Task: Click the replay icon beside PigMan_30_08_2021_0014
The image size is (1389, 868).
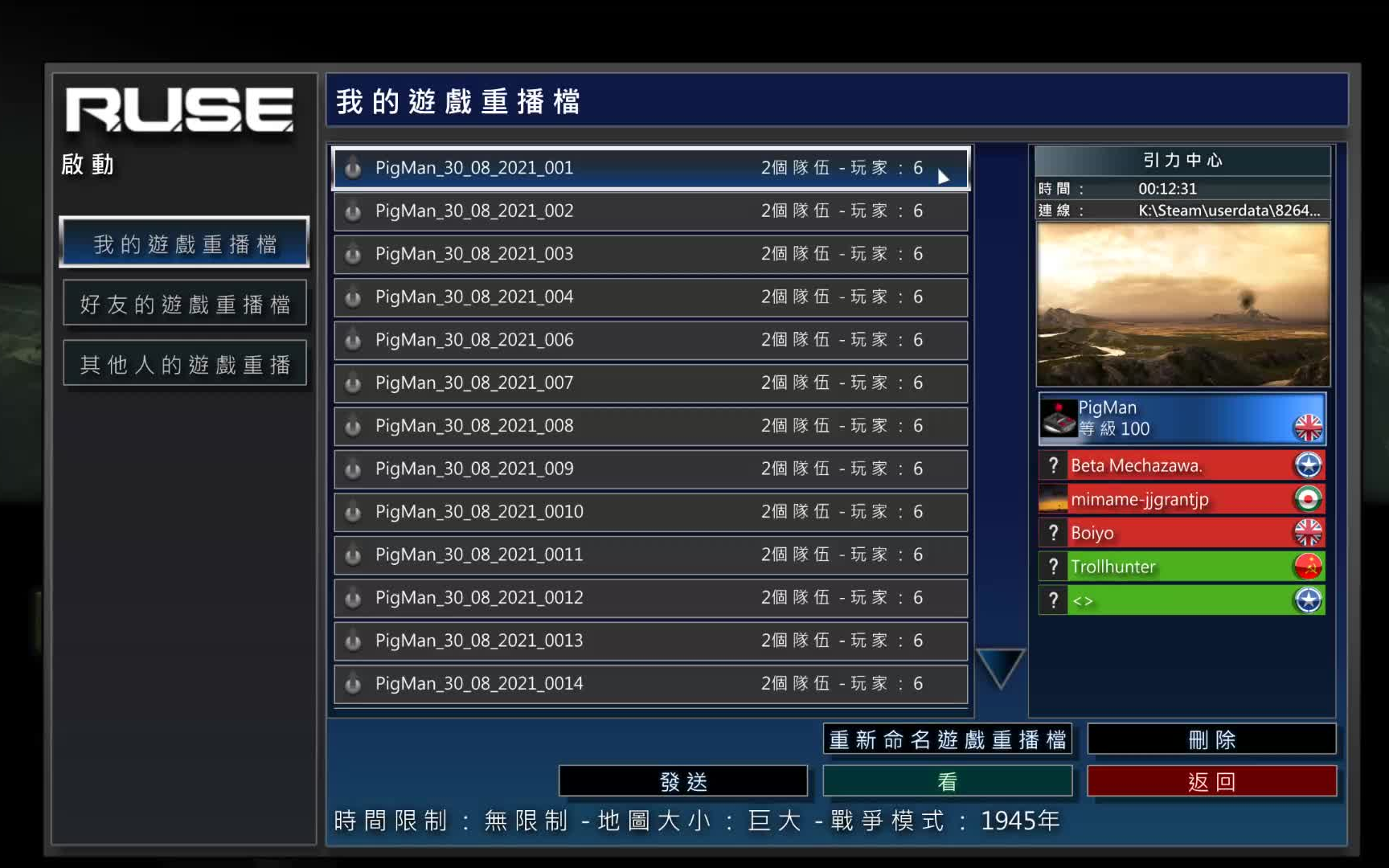Action: (352, 684)
